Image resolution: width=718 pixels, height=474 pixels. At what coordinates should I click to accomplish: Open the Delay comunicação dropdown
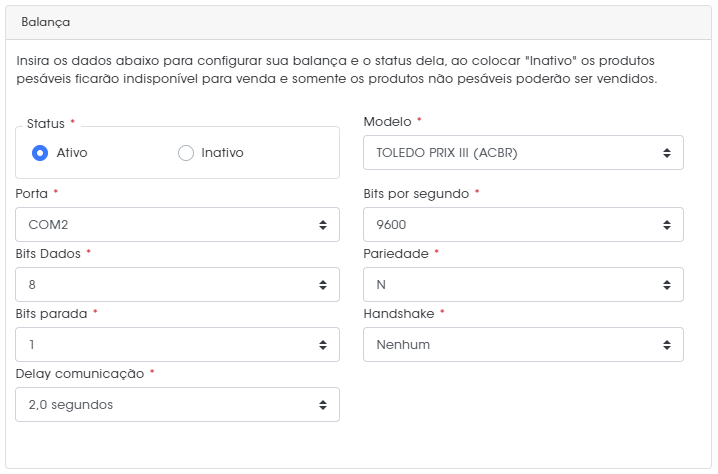tap(177, 404)
